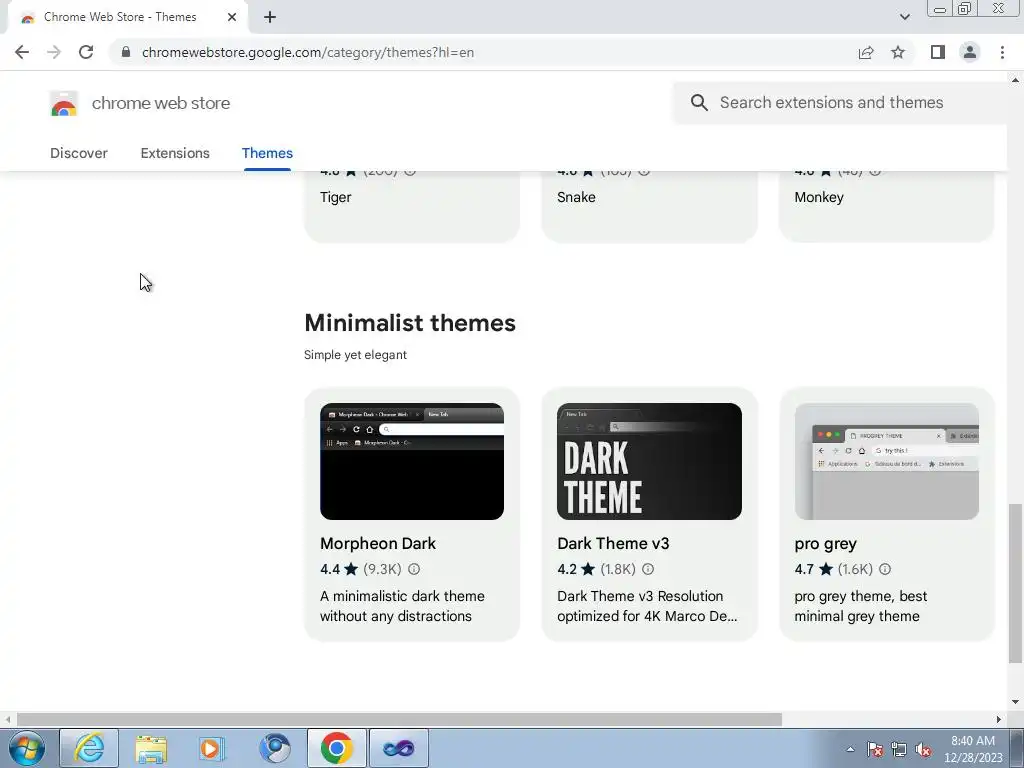Open a new tab

pyautogui.click(x=270, y=17)
